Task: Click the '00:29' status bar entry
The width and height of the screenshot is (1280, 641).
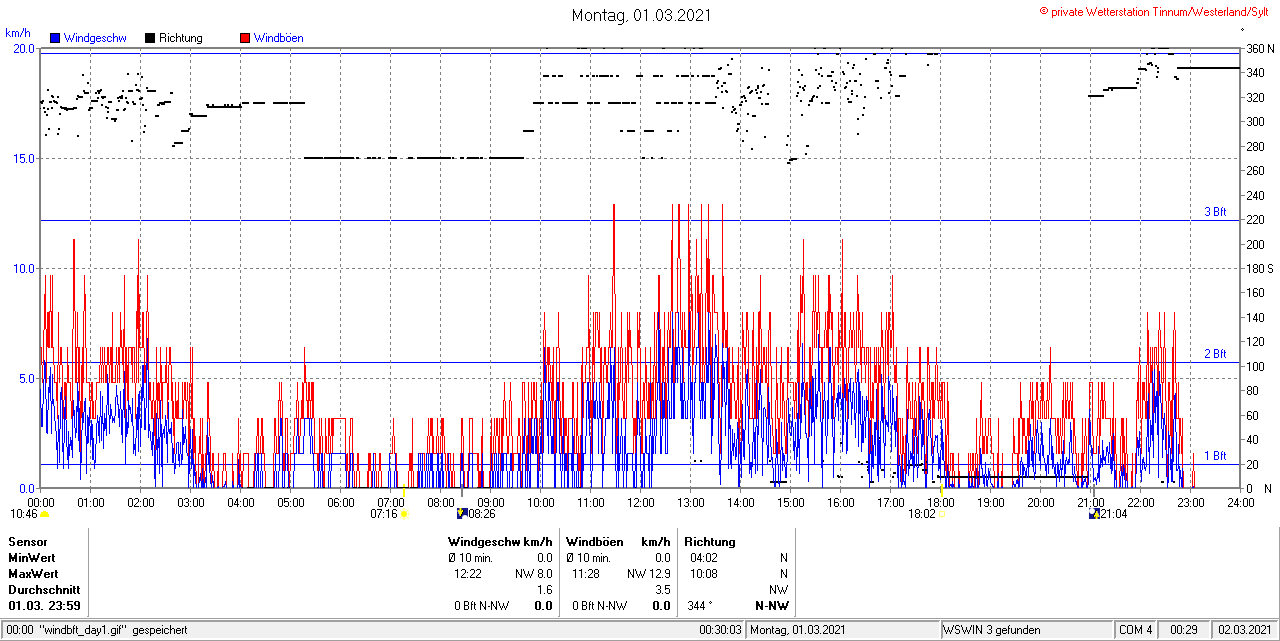Action: tap(1185, 630)
